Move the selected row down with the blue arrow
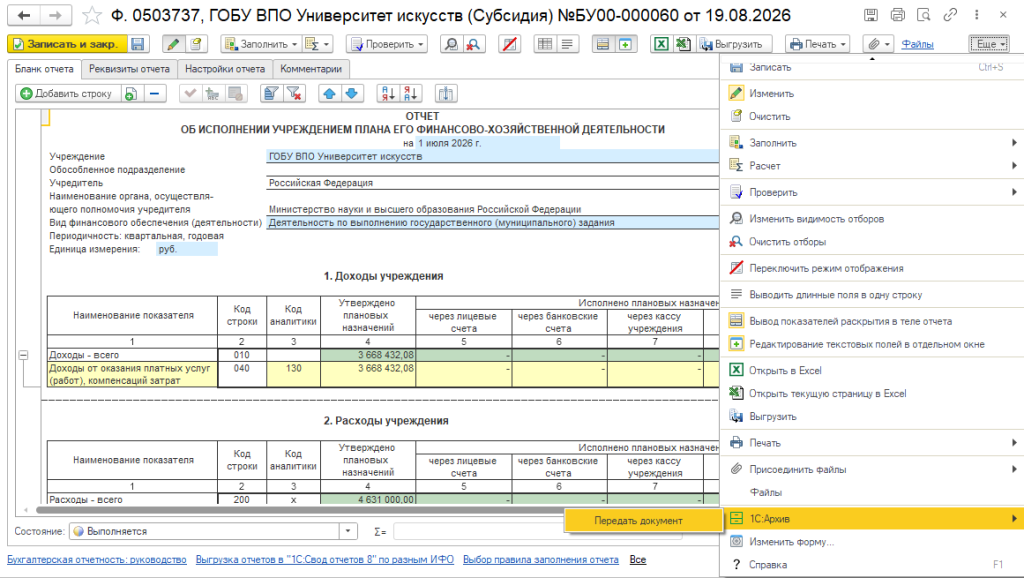Viewport: 1024px width, 578px height. point(351,94)
